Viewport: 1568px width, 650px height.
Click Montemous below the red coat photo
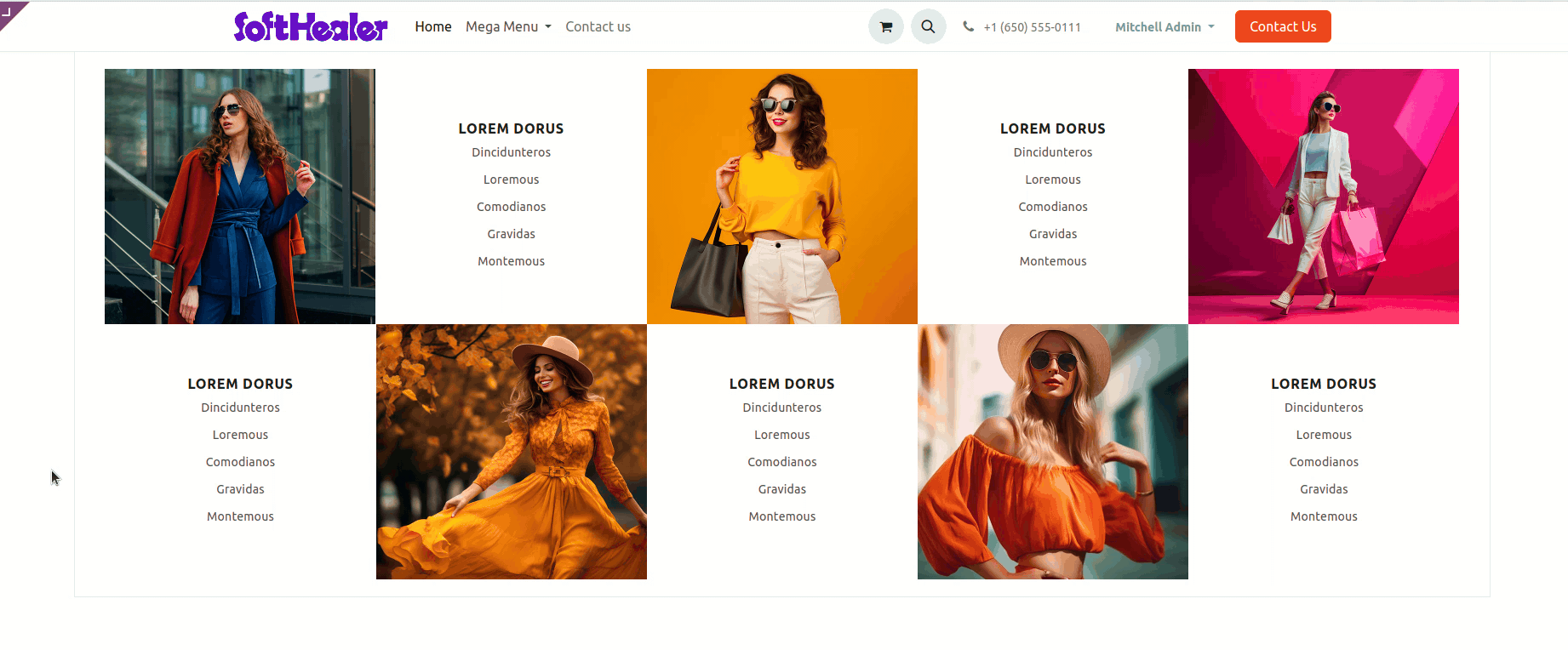pos(241,516)
